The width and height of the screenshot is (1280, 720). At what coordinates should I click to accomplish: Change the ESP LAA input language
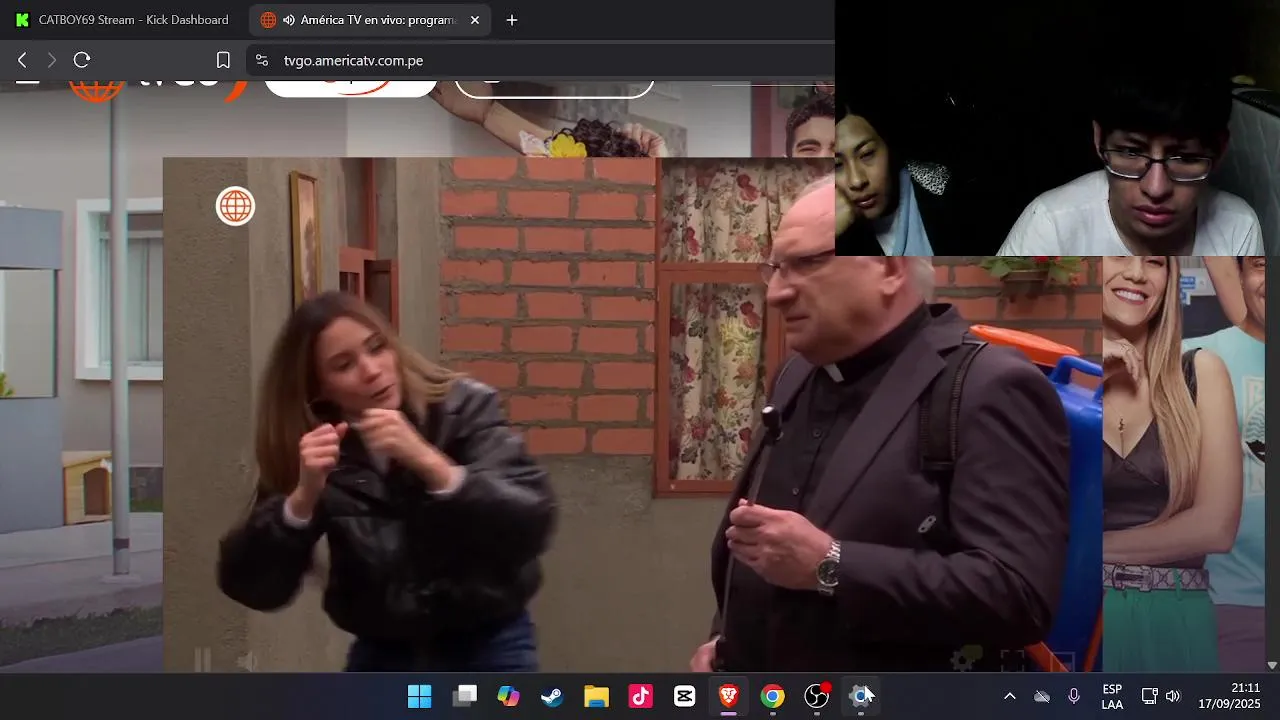(x=1112, y=696)
